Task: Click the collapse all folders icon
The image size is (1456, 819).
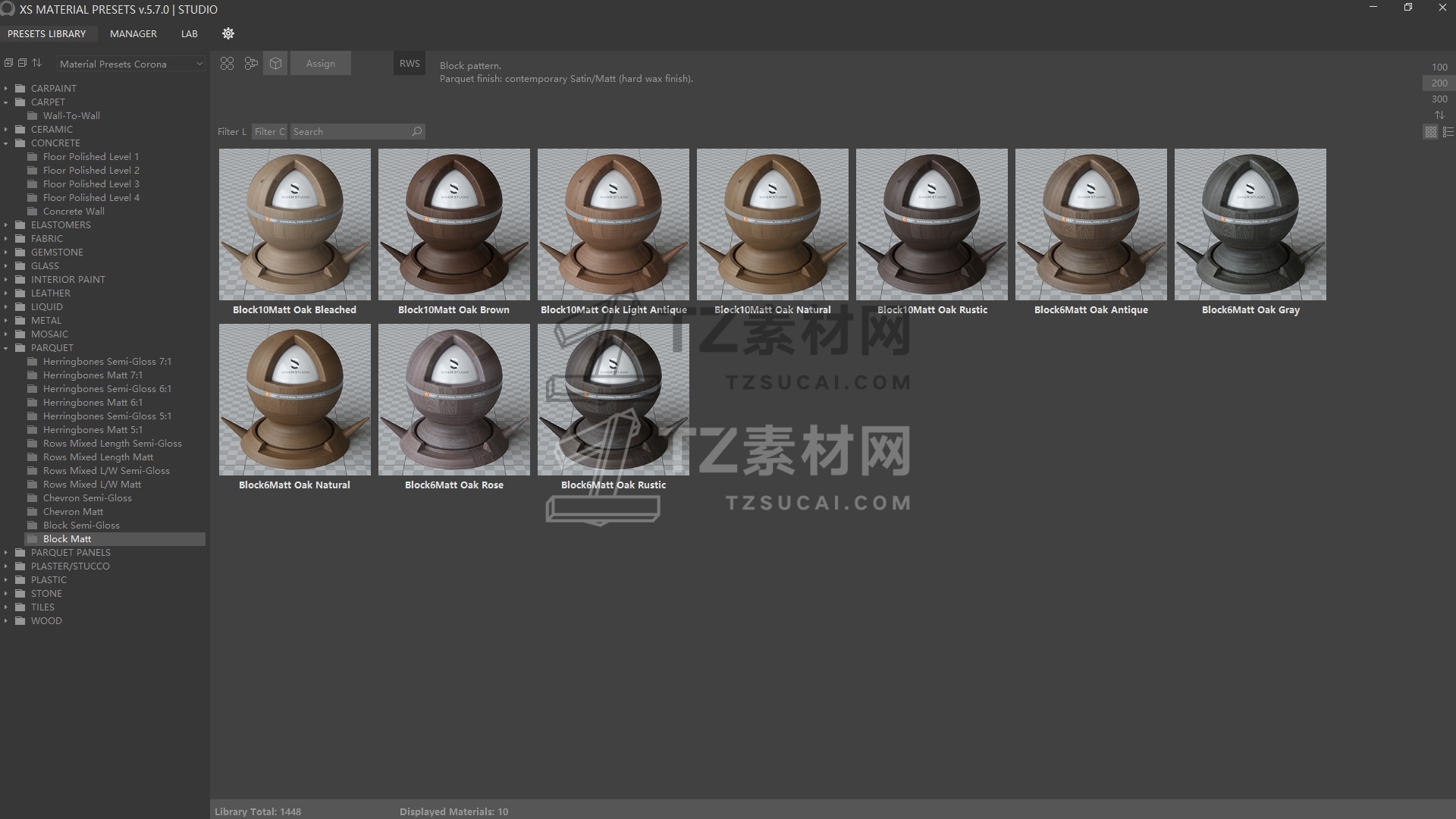Action: pyautogui.click(x=22, y=63)
